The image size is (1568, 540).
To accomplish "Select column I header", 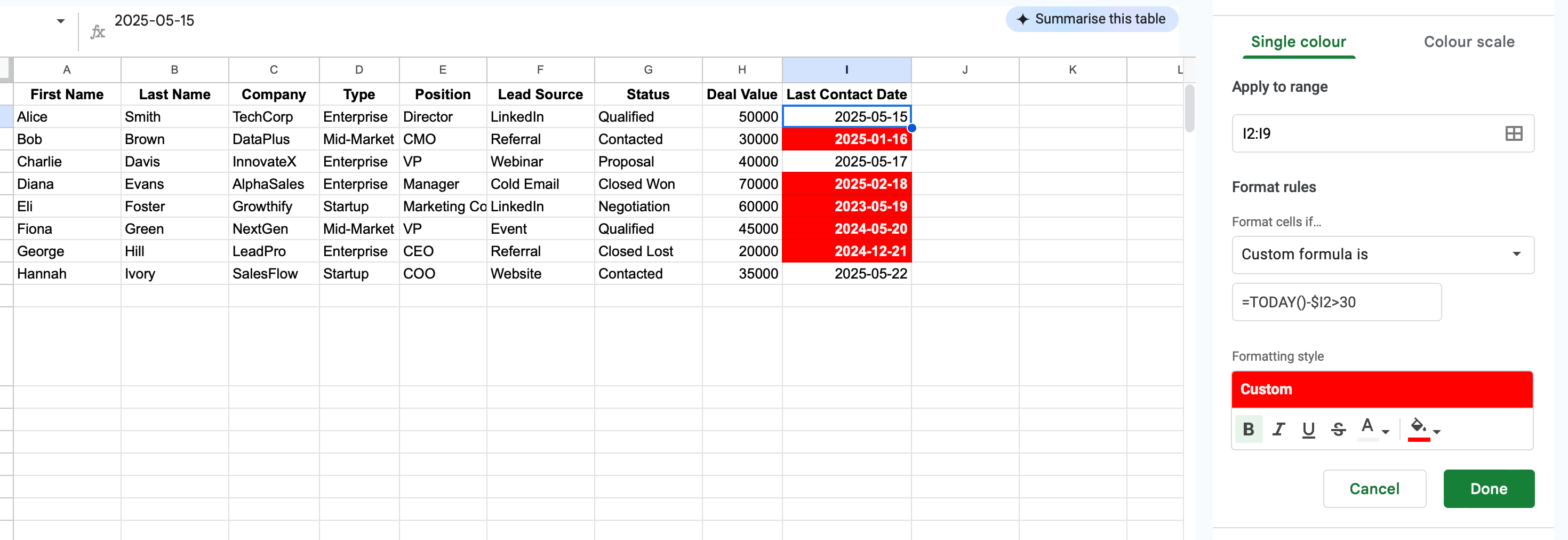I will click(x=846, y=70).
